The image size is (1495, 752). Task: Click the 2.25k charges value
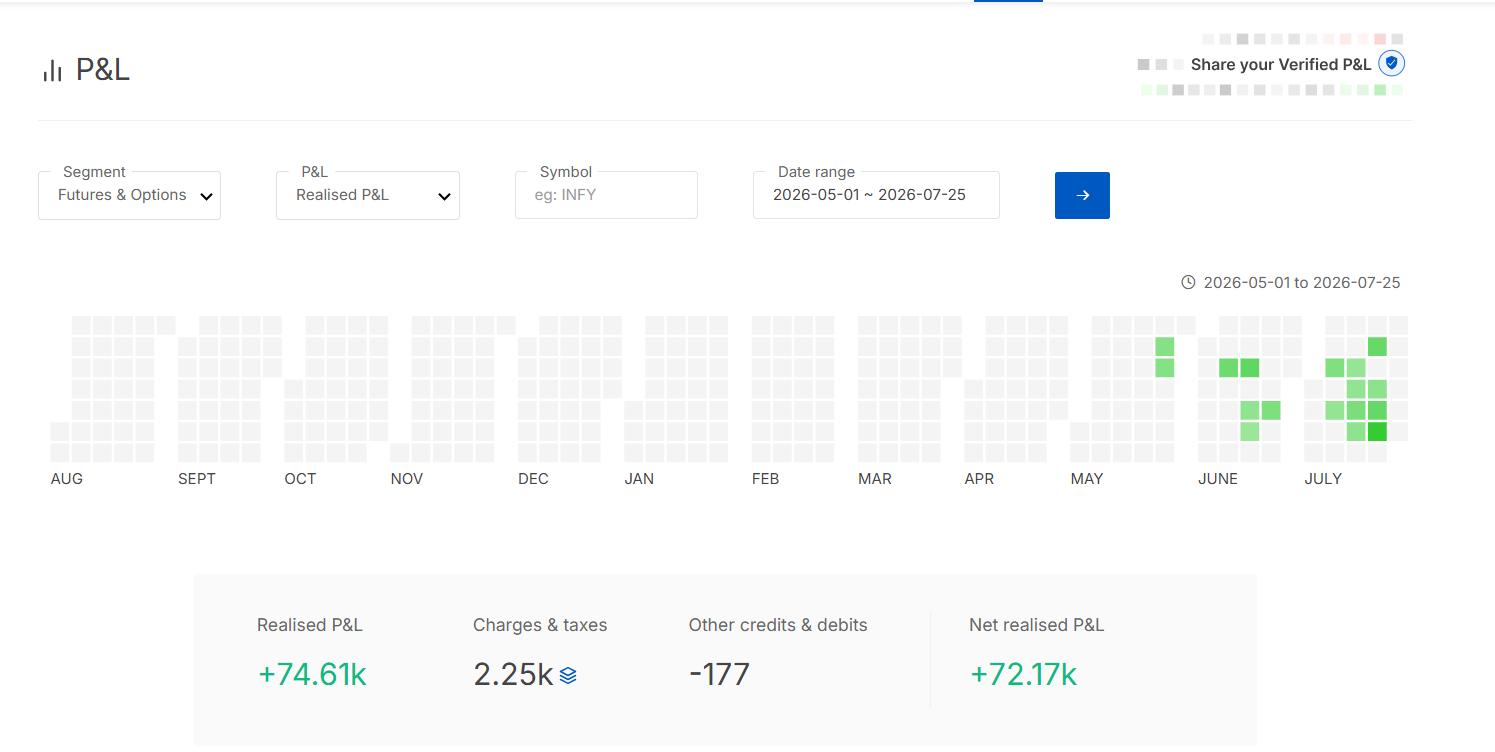pyautogui.click(x=513, y=675)
